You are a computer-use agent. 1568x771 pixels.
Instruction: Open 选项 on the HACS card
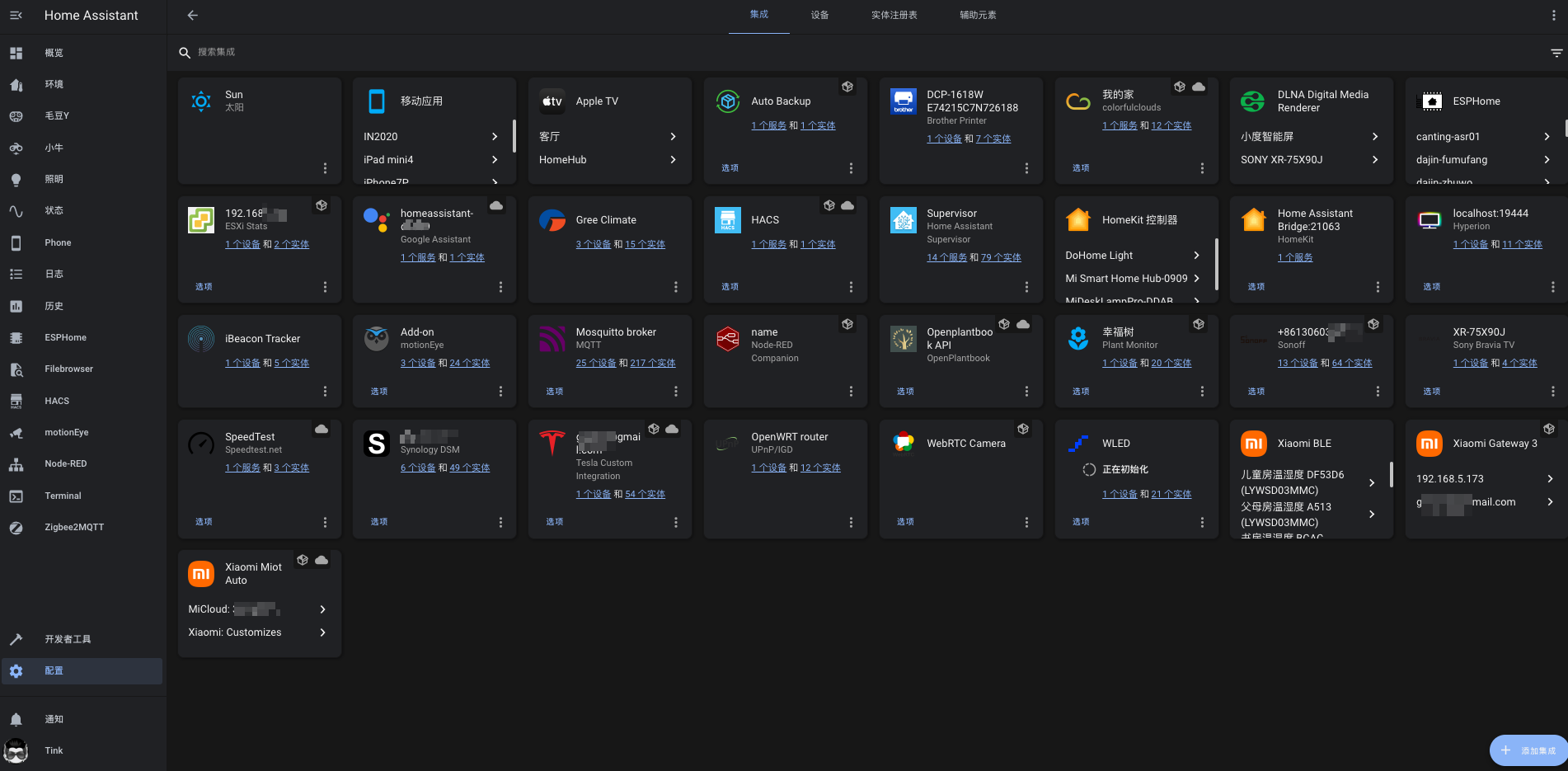pos(730,287)
